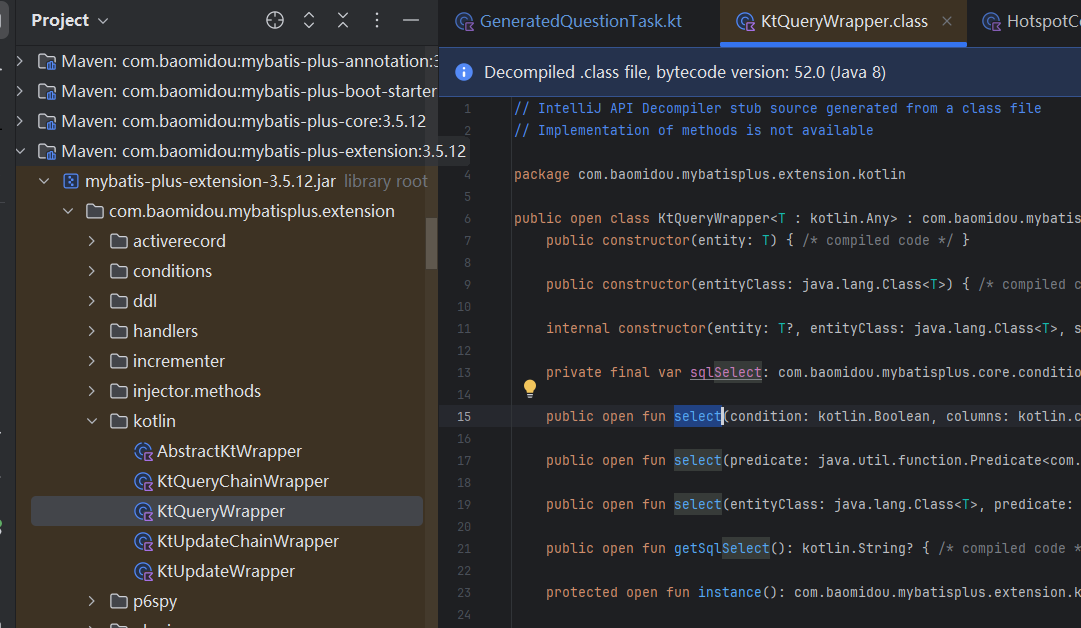Click the yellow lightbulb intention icon

[x=529, y=389]
